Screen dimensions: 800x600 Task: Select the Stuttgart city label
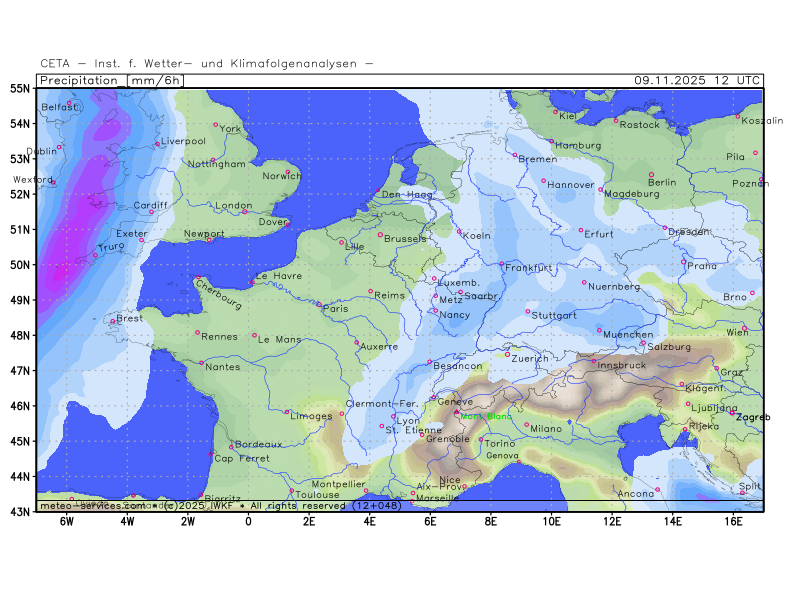555,316
